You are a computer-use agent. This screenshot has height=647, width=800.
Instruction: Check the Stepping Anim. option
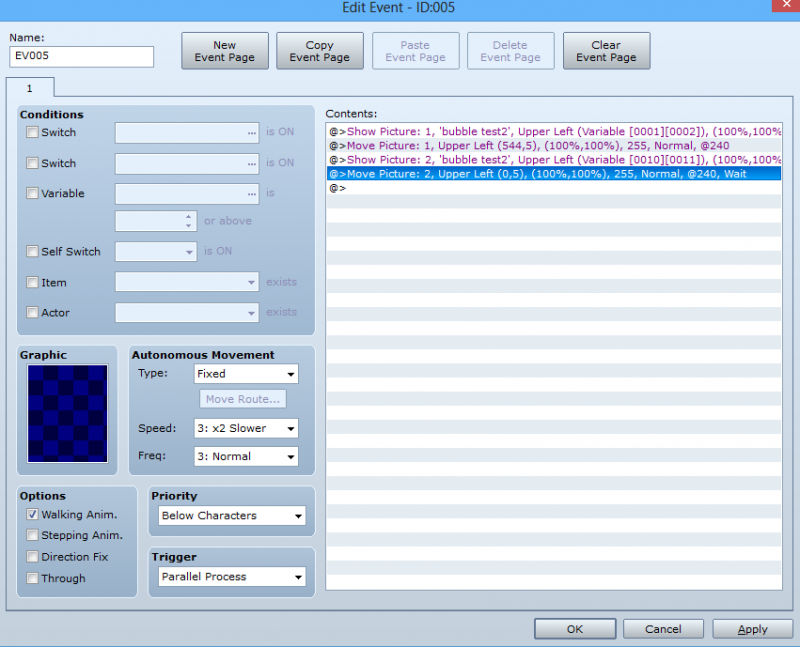pyautogui.click(x=32, y=535)
